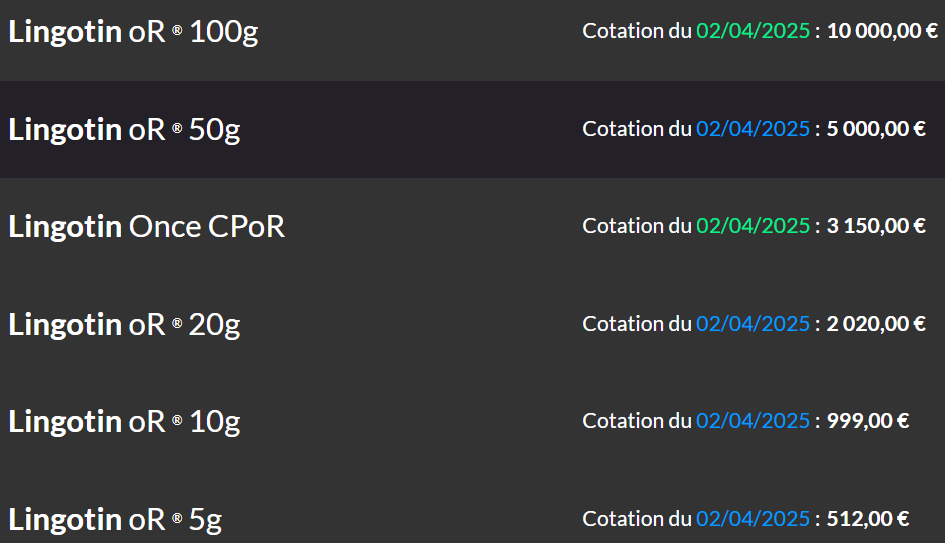Click the blue date in the 5g row

coord(753,519)
